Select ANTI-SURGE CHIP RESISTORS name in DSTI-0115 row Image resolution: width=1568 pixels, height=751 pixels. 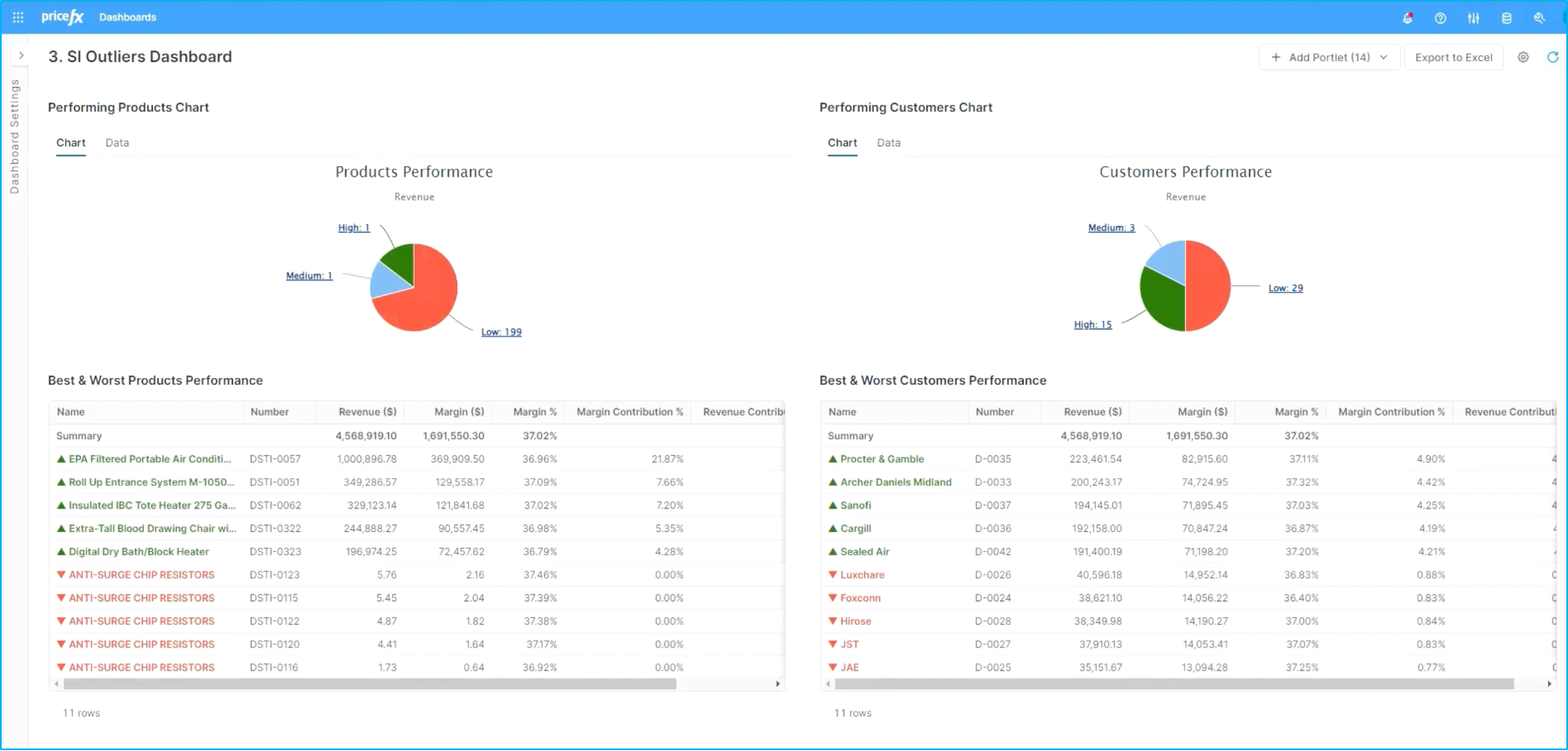pyautogui.click(x=141, y=599)
